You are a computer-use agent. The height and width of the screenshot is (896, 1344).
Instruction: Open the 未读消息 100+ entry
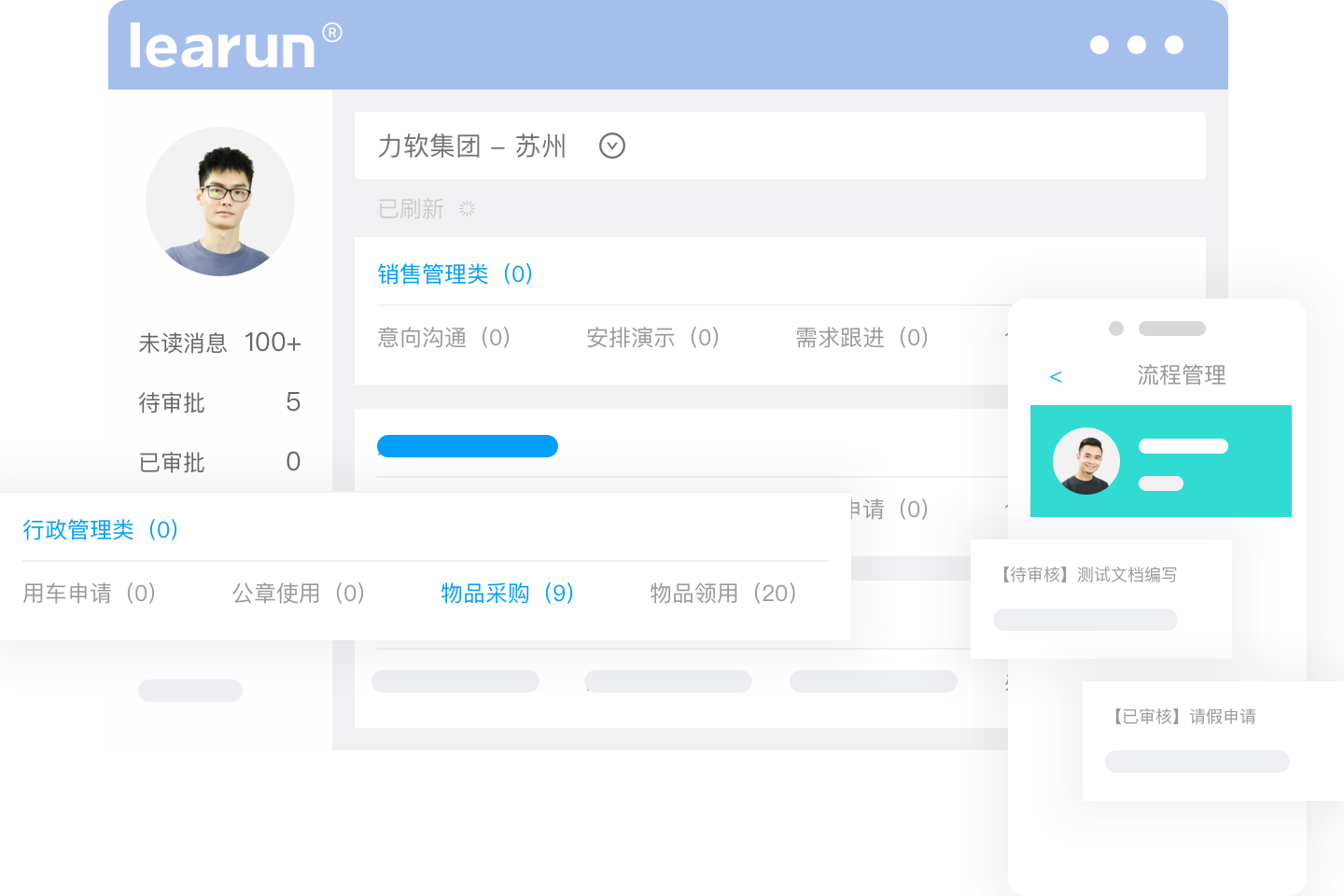pos(219,343)
